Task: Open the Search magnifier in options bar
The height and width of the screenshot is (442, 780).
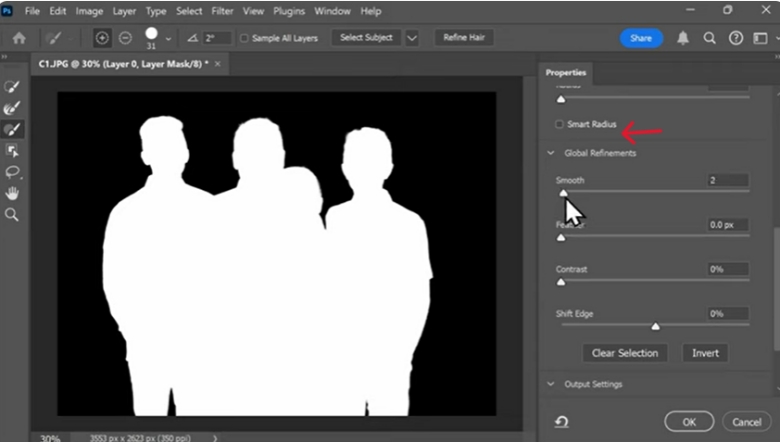Action: [x=709, y=38]
